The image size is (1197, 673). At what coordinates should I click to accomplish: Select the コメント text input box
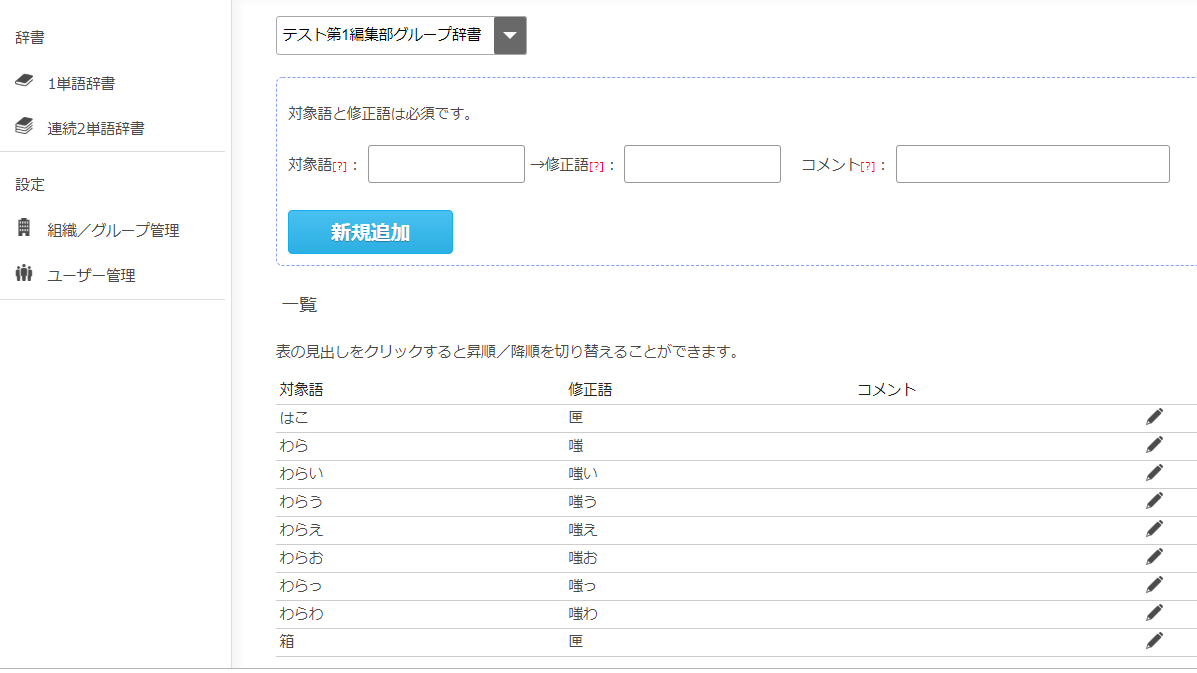[x=1032, y=164]
